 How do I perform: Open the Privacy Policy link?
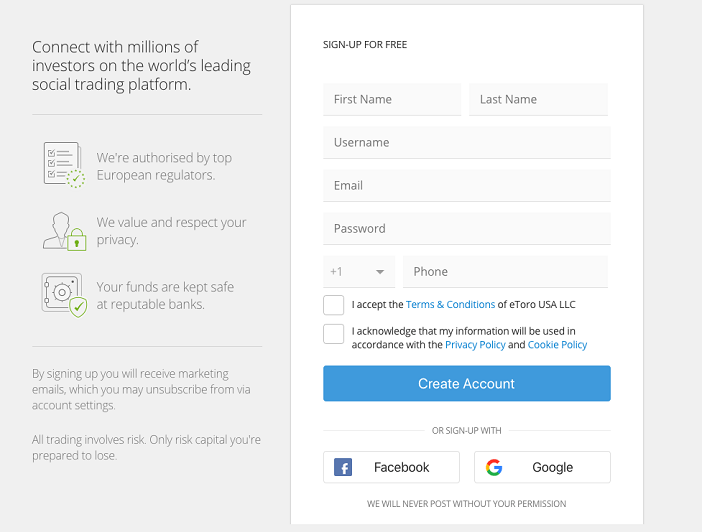[475, 345]
